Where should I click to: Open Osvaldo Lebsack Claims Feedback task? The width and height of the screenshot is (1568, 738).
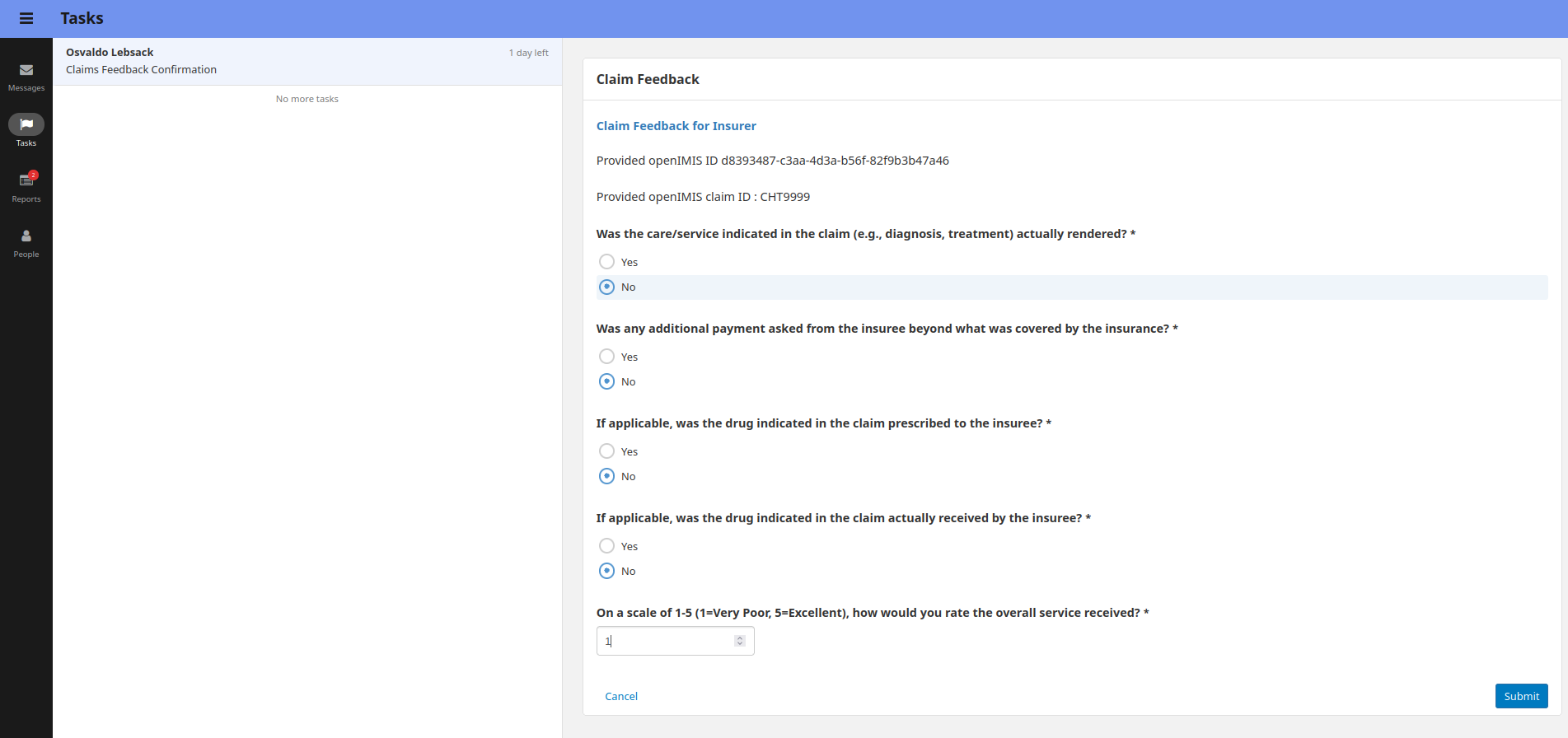307,61
